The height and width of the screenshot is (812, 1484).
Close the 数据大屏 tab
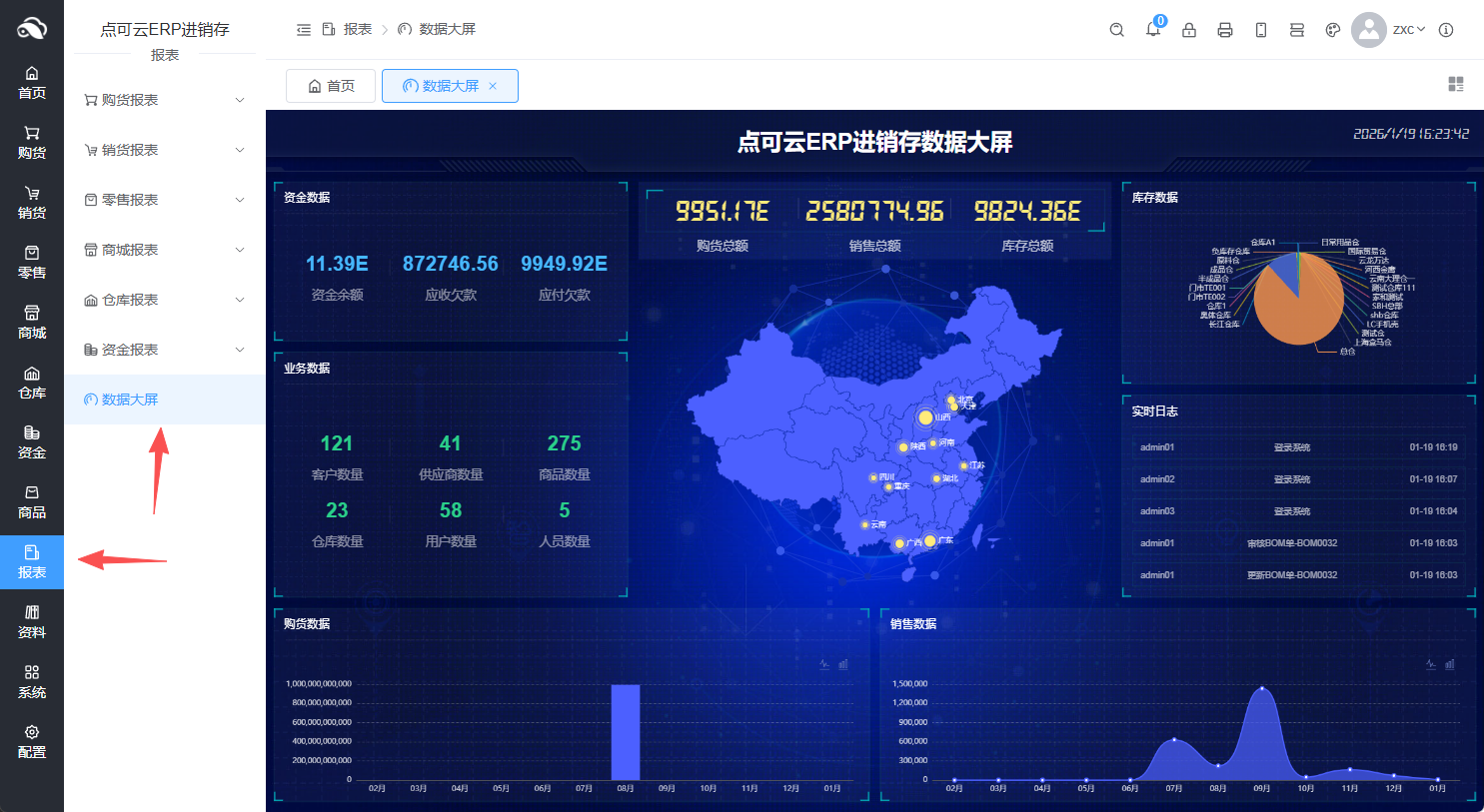(x=493, y=86)
